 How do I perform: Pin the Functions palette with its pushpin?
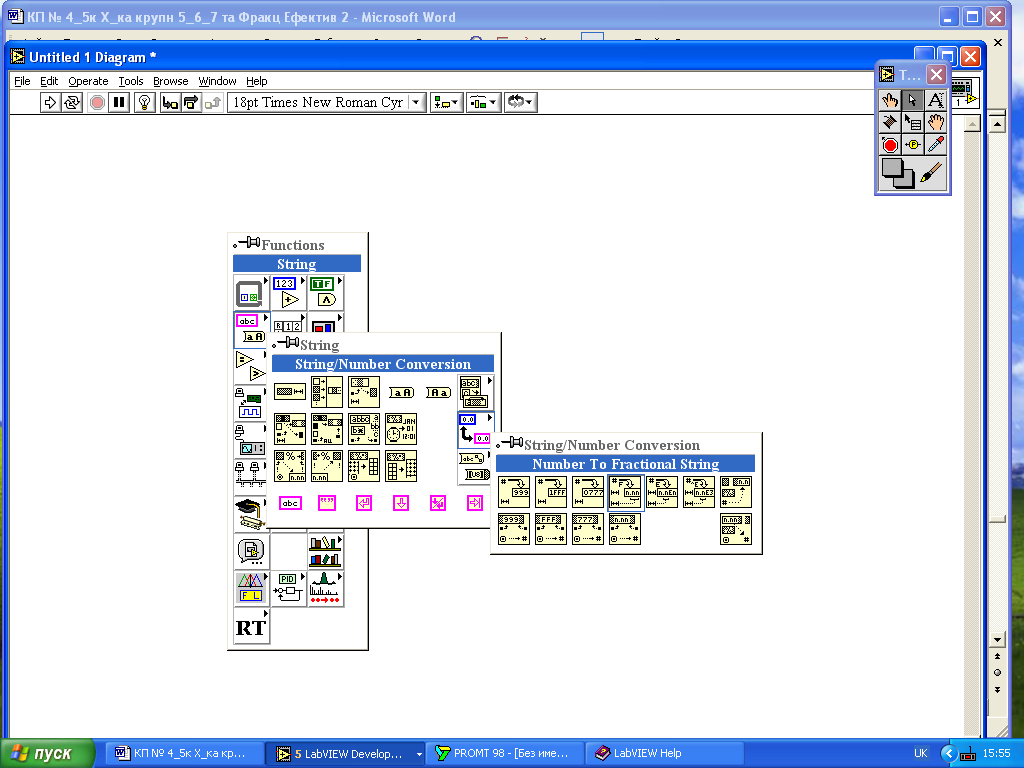(247, 244)
